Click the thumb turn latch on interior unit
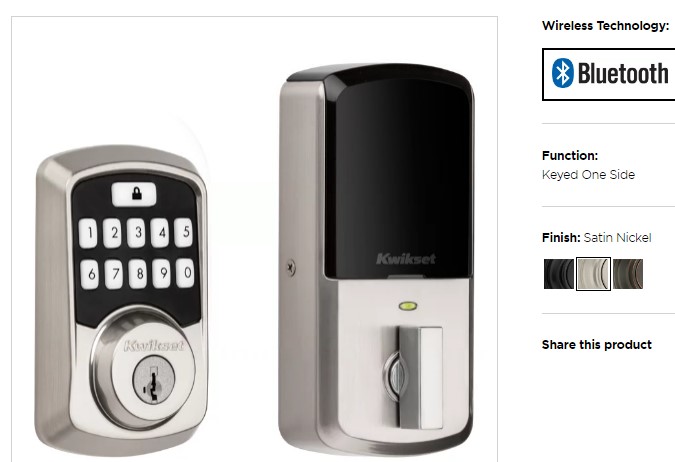This screenshot has width=675, height=462. coord(414,377)
